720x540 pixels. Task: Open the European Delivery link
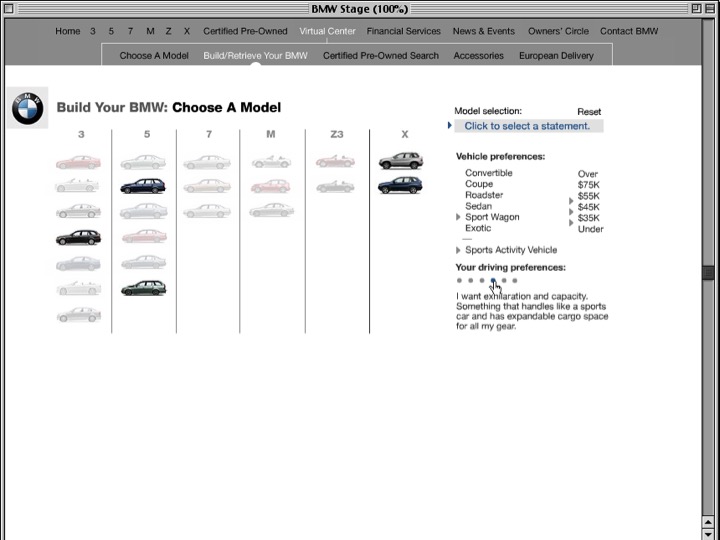(x=555, y=56)
